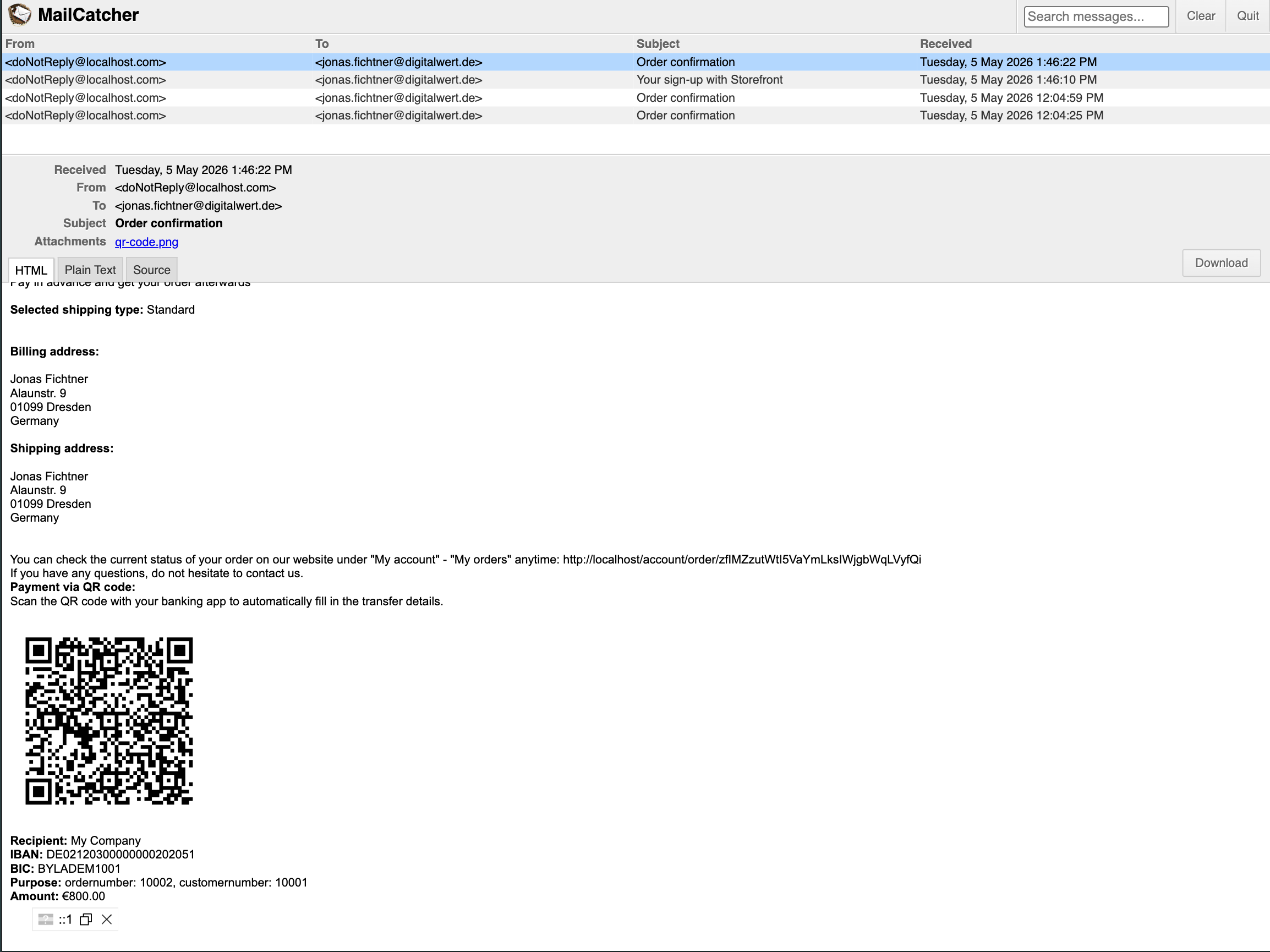Click the Amount €800.00 line
Screen dimensions: 1270x952
click(x=57, y=896)
